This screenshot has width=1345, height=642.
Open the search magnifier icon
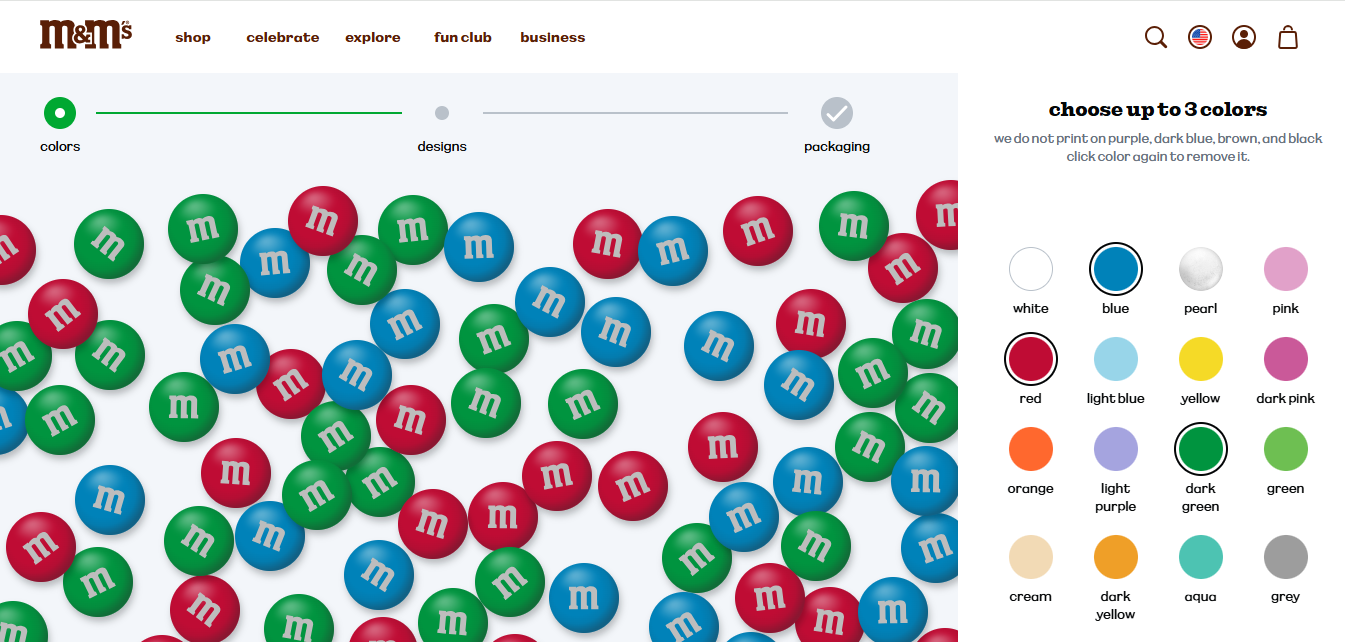(x=1156, y=38)
